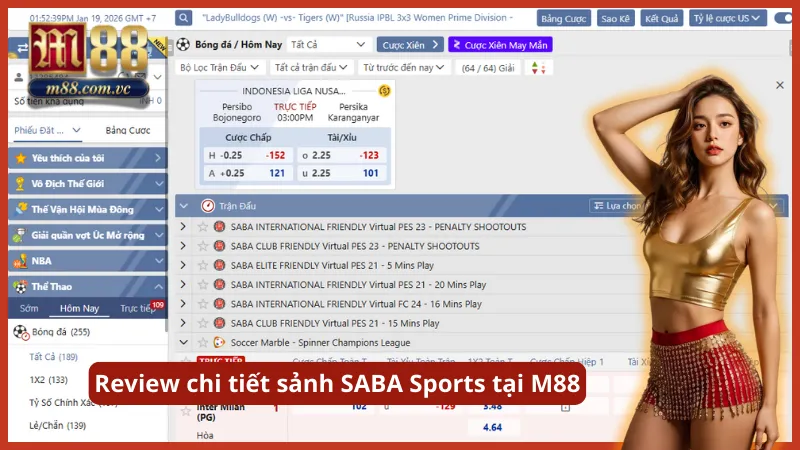Screen dimensions: 800x450
Task: Switch to the Trực tiếp live tab
Action: point(138,308)
